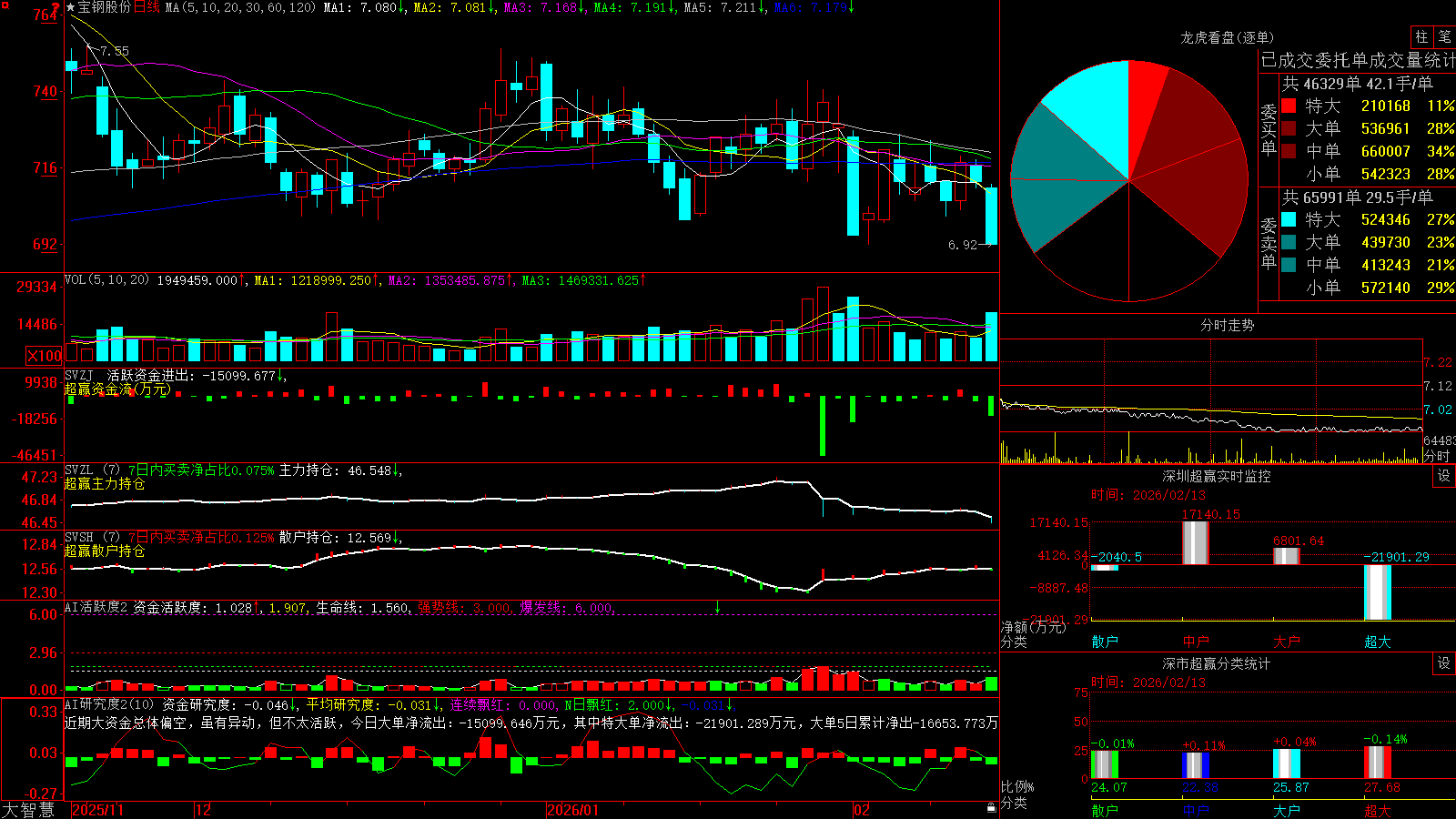Click the 已成交委托单成交量统计 header
The image size is (1456, 819).
click(x=1358, y=60)
